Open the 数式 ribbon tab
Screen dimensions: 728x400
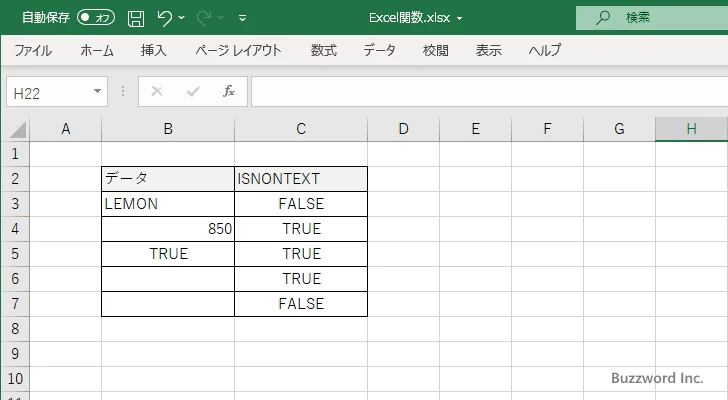click(x=324, y=50)
